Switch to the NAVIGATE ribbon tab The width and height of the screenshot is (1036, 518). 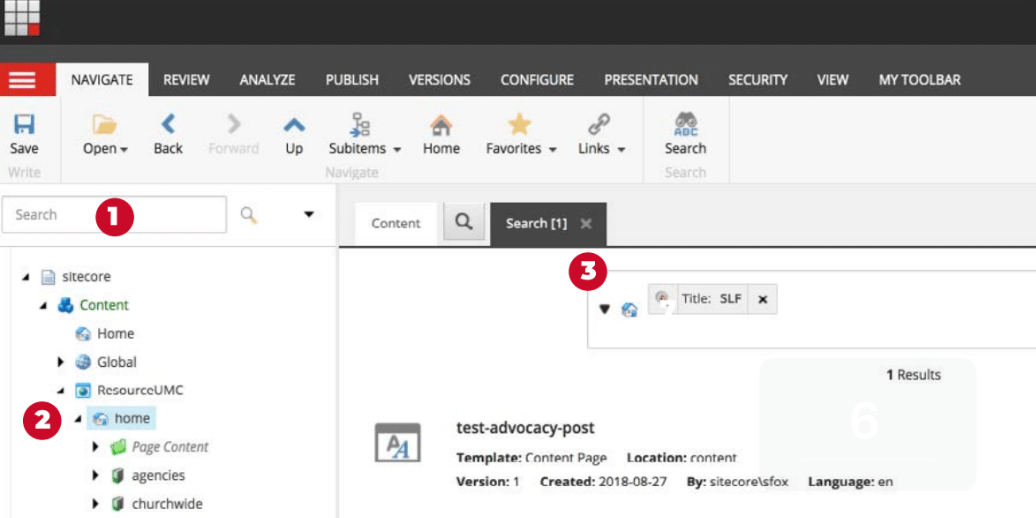102,80
